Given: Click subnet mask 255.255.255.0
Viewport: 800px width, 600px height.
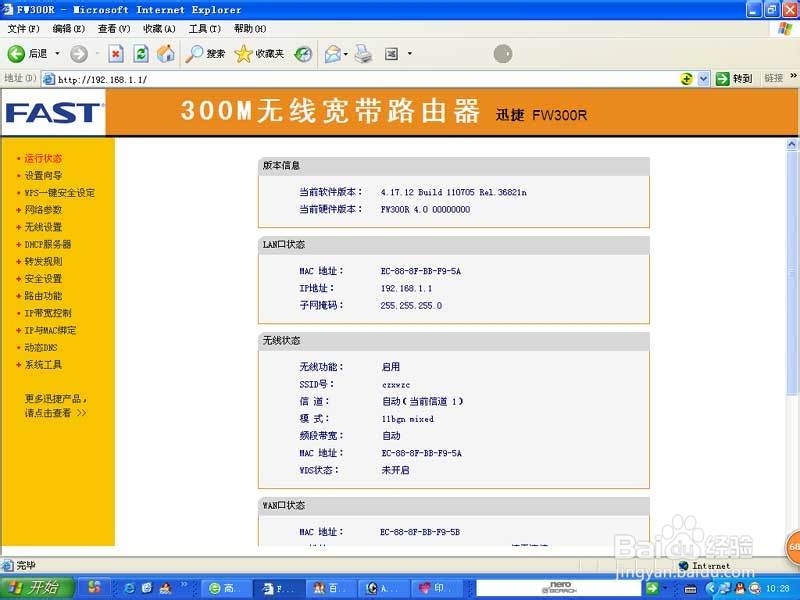Looking at the screenshot, I should click(x=411, y=306).
